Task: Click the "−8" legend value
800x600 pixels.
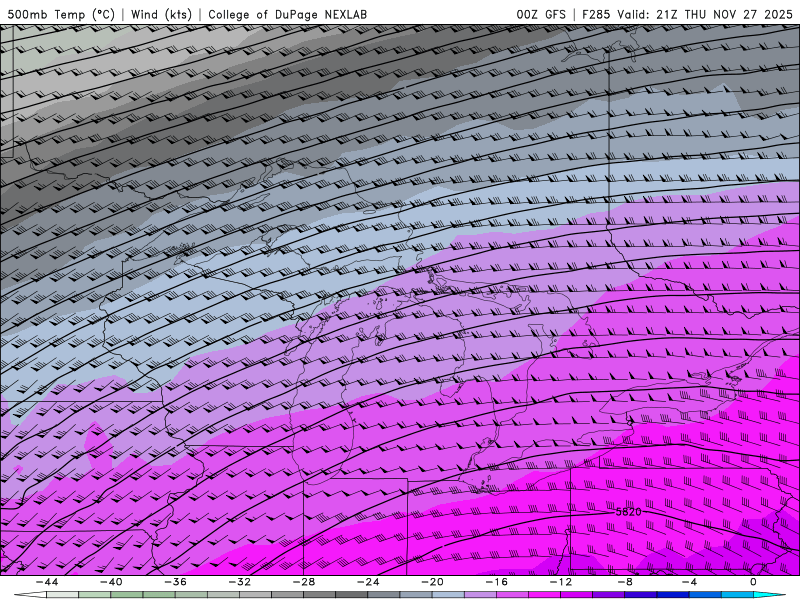Action: coord(625,582)
